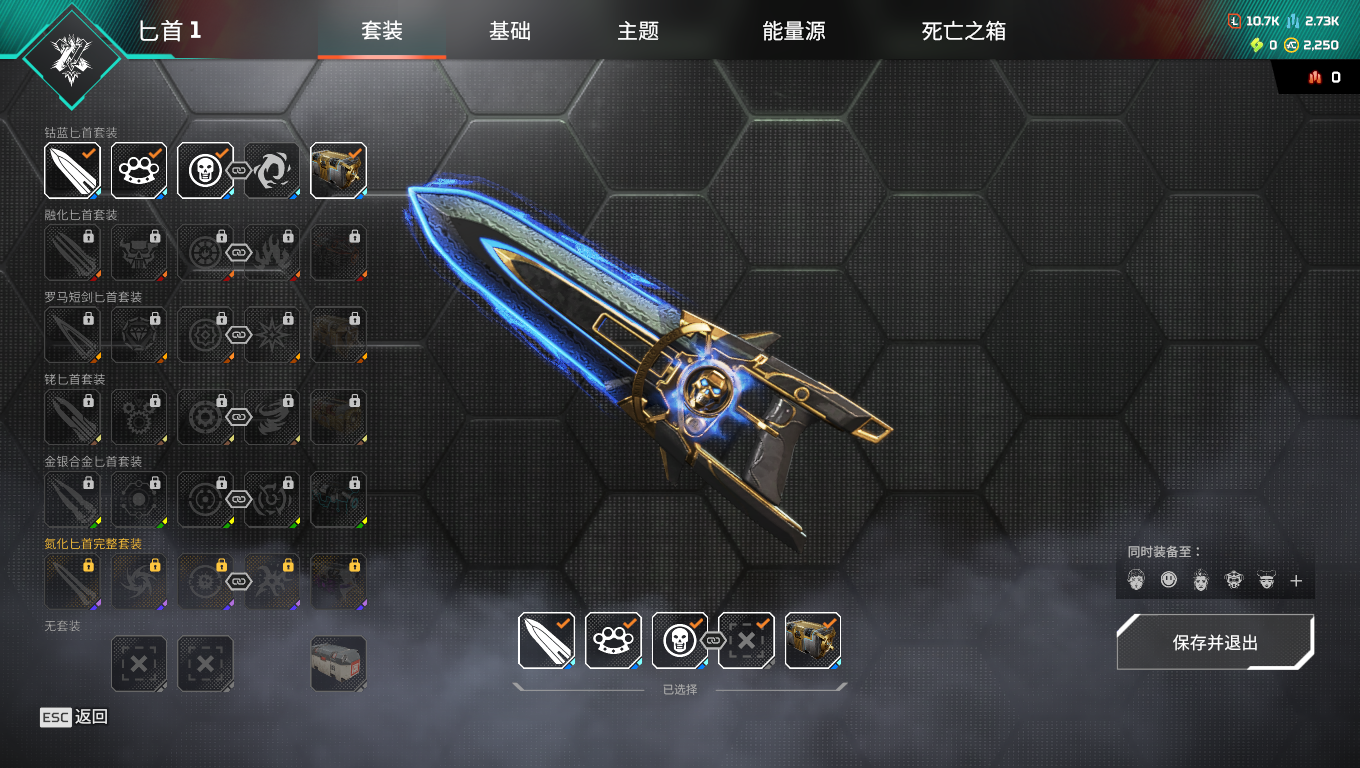Image resolution: width=1360 pixels, height=768 pixels.
Task: Open the 基础 tab
Action: coord(510,31)
